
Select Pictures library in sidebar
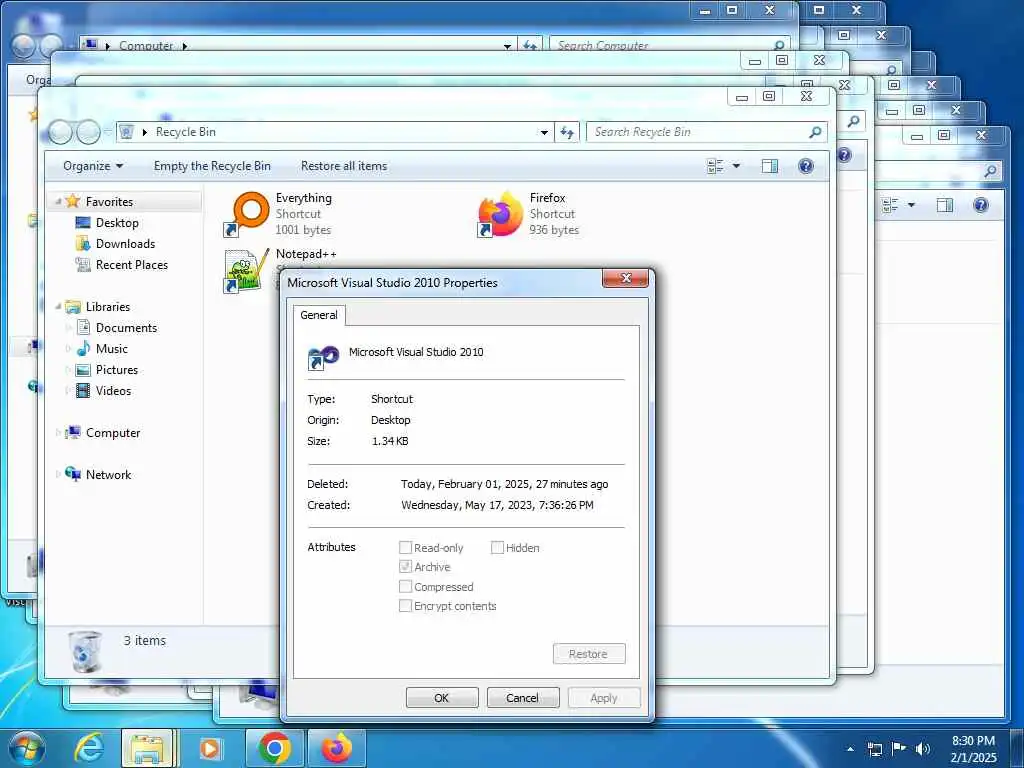[x=116, y=370]
